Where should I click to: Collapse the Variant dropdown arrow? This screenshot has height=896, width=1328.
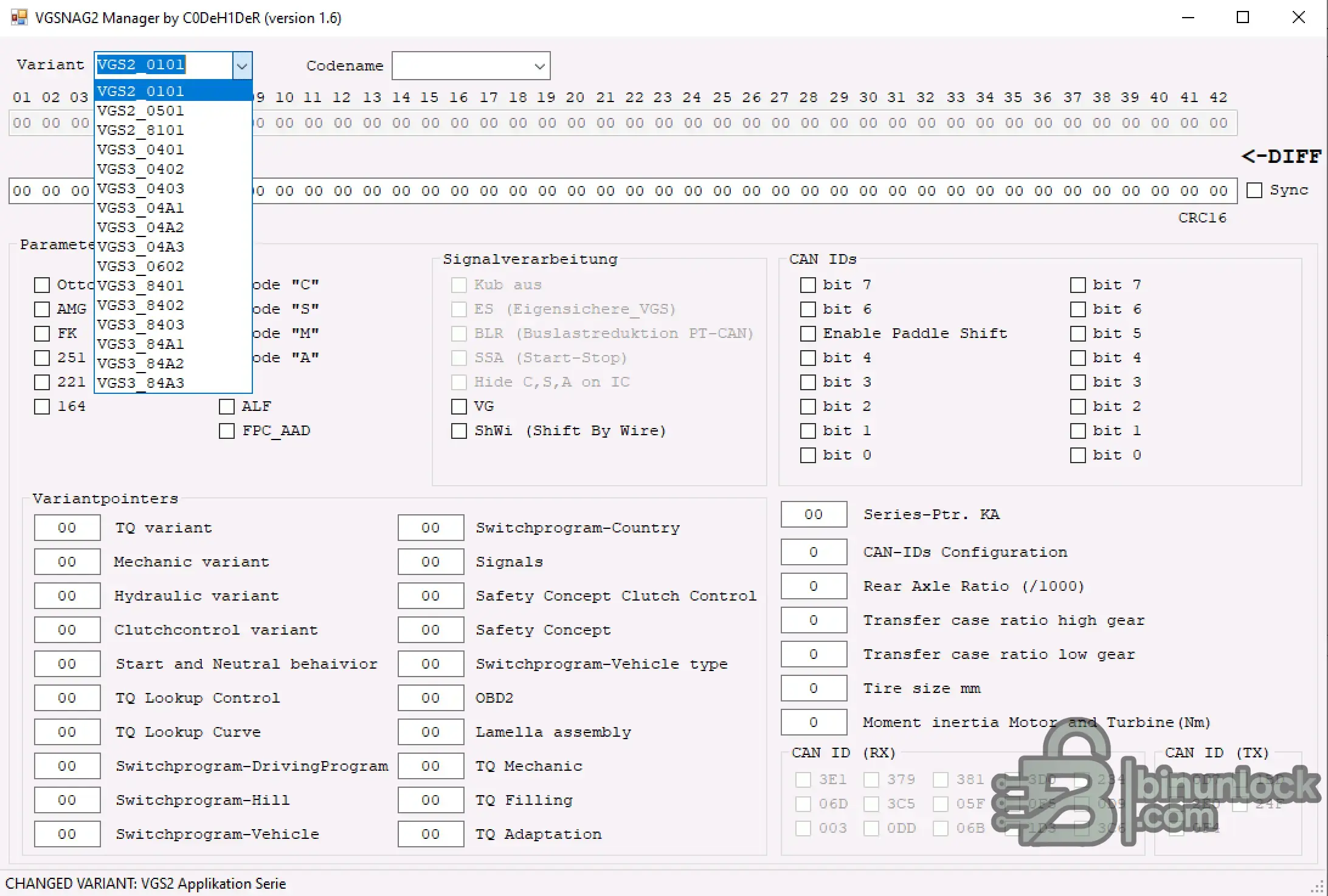(x=242, y=66)
